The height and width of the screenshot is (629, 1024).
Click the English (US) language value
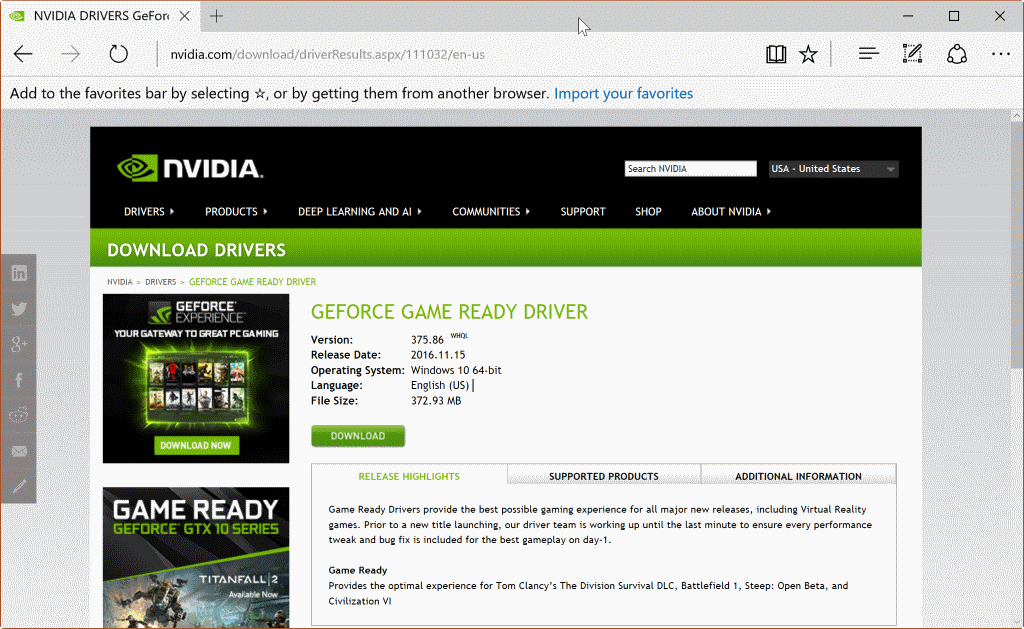(x=440, y=385)
